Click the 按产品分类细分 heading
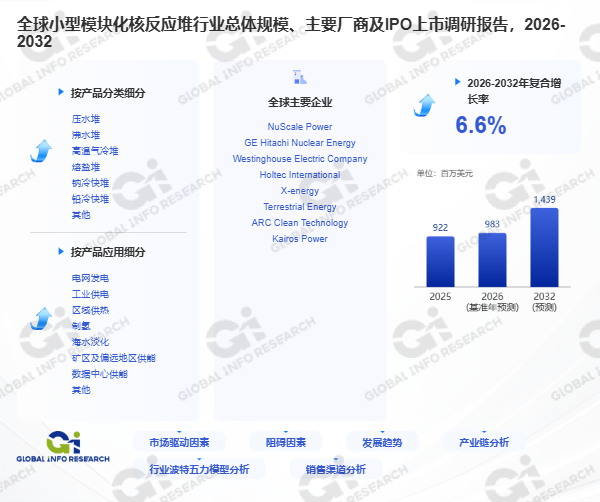 pyautogui.click(x=108, y=93)
